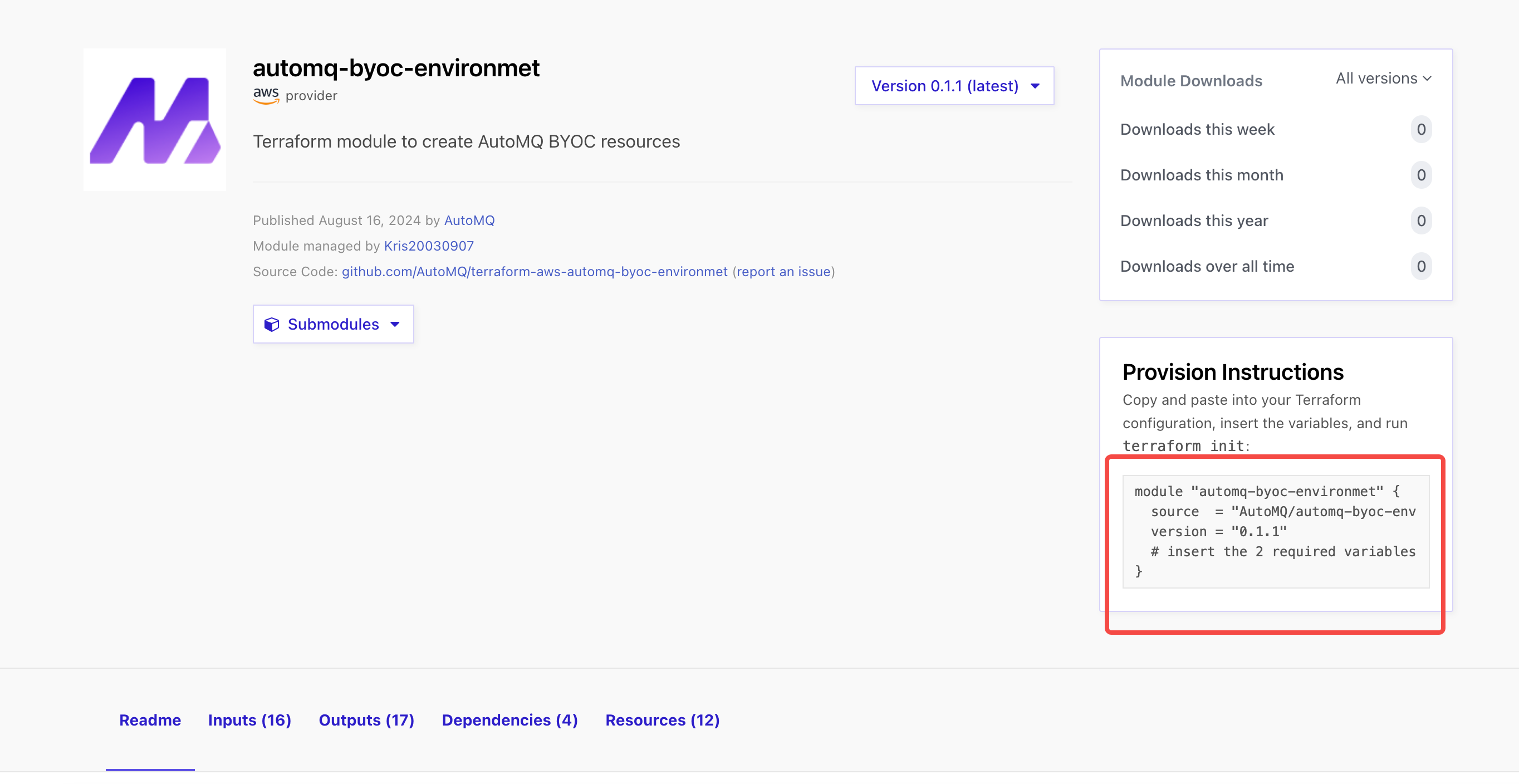Click the AutoMQ module logo image
The image size is (1519, 784).
(154, 120)
